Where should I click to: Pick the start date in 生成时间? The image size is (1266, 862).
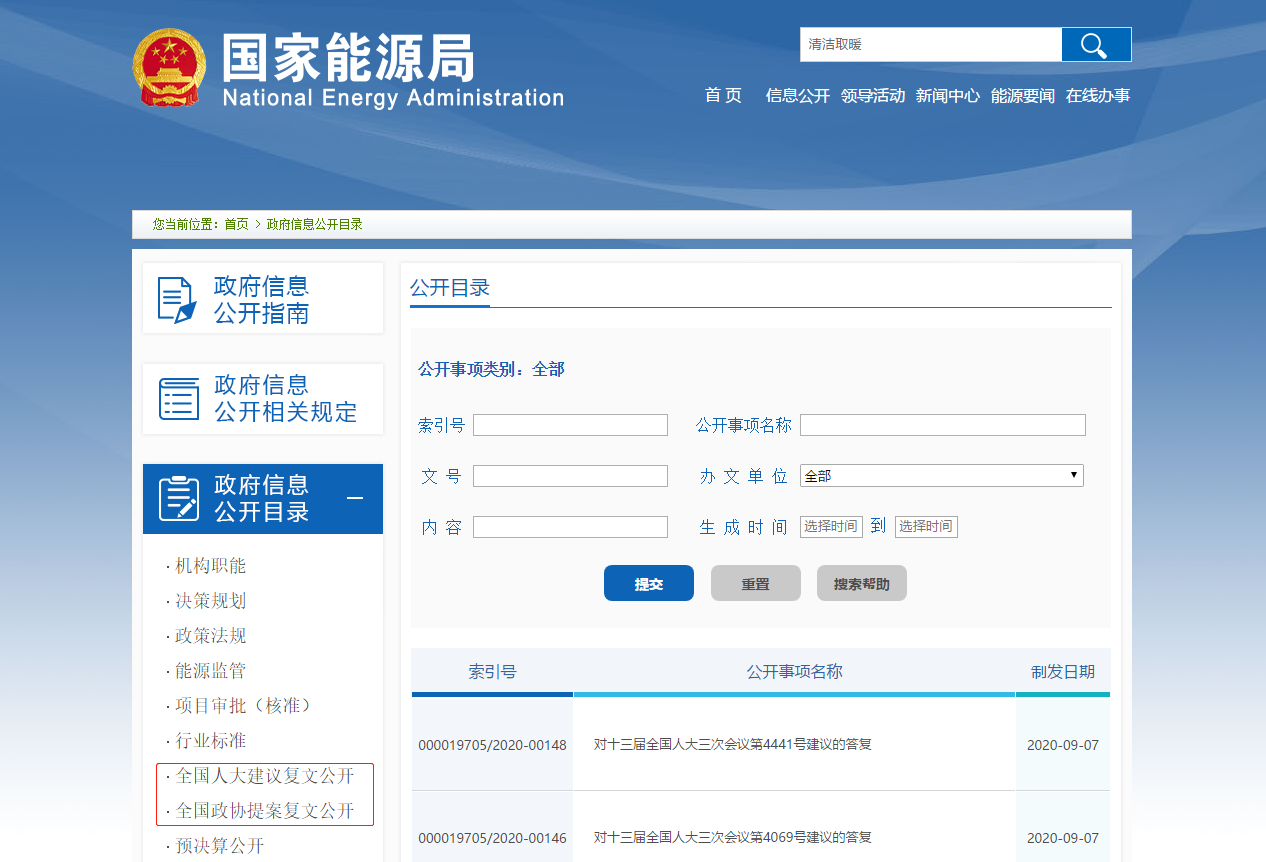(830, 527)
